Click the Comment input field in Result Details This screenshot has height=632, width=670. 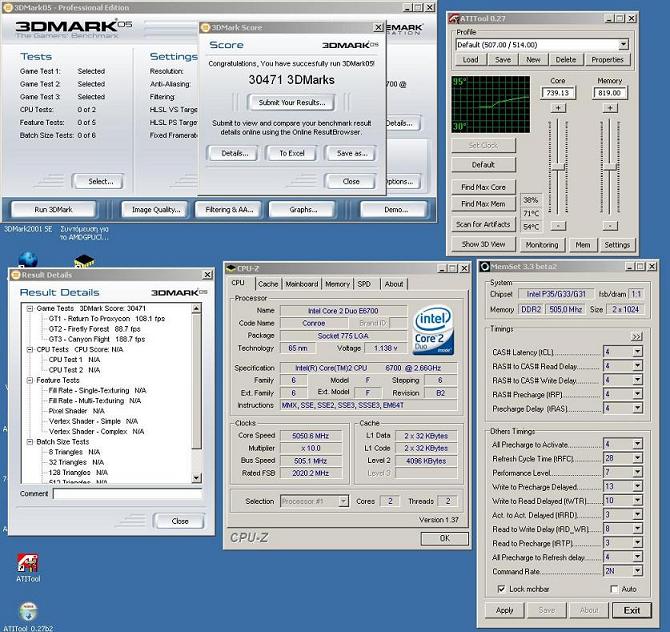pos(127,494)
